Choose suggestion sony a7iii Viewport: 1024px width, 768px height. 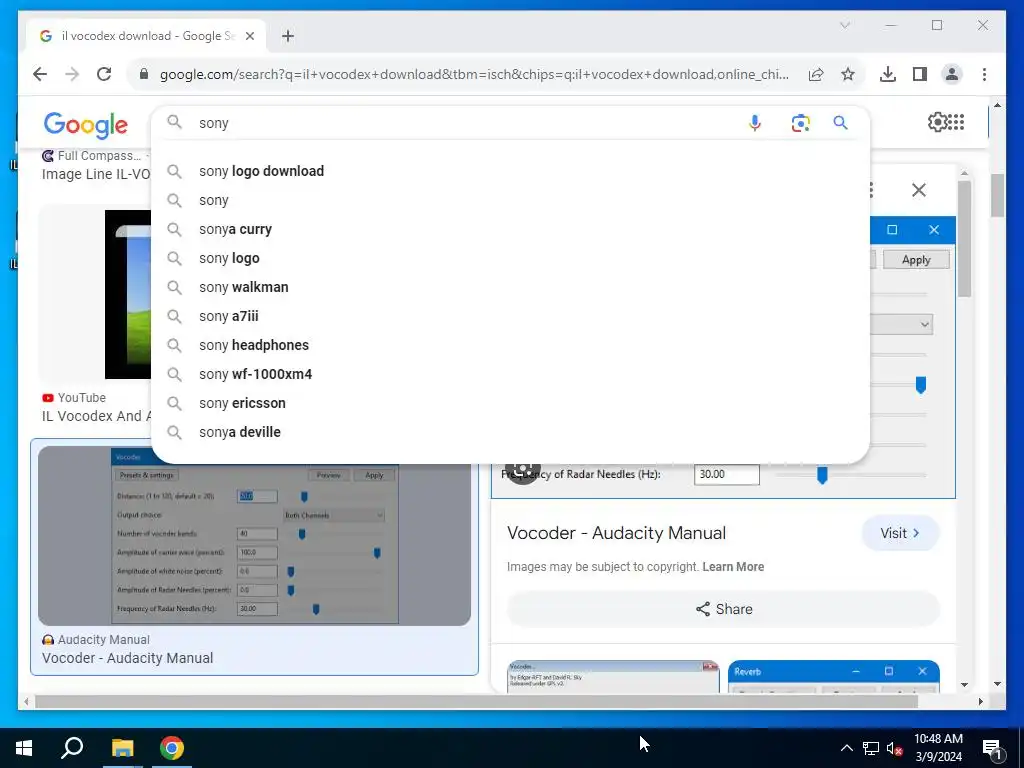[x=510, y=316]
